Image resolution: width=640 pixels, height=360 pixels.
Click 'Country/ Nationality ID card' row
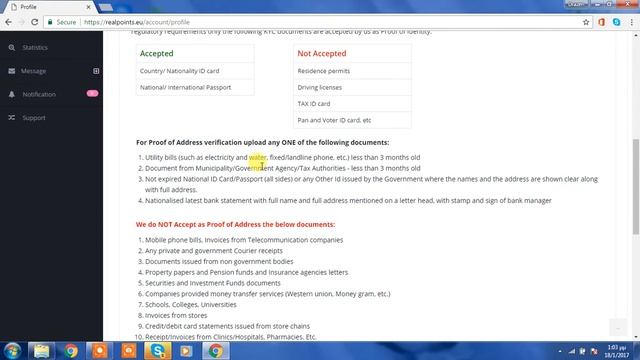[195, 71]
